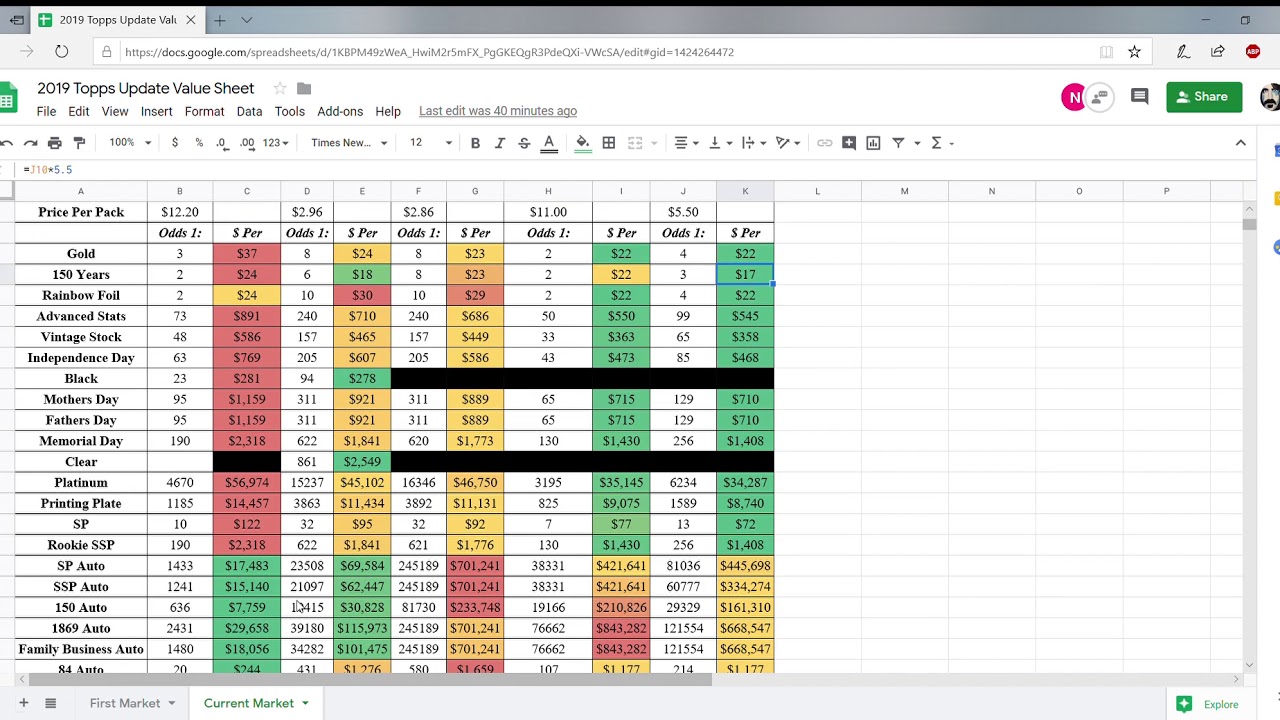The width and height of the screenshot is (1280, 720).
Task: Toggle strikethrough formatting
Action: (524, 143)
